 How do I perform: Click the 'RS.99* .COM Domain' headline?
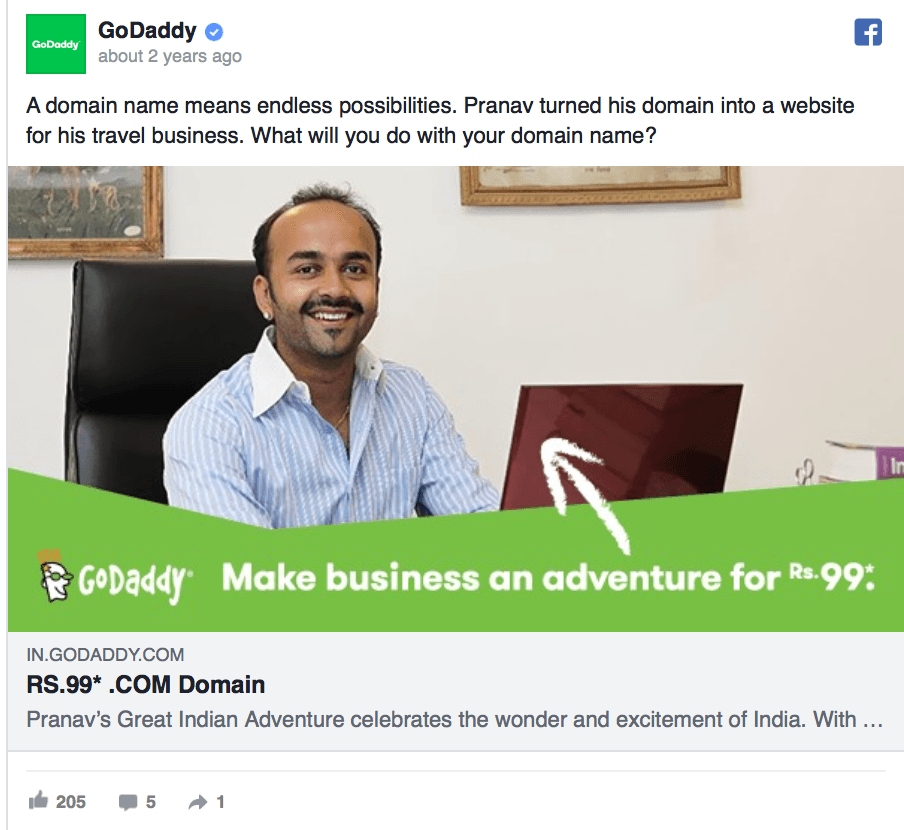(x=146, y=685)
